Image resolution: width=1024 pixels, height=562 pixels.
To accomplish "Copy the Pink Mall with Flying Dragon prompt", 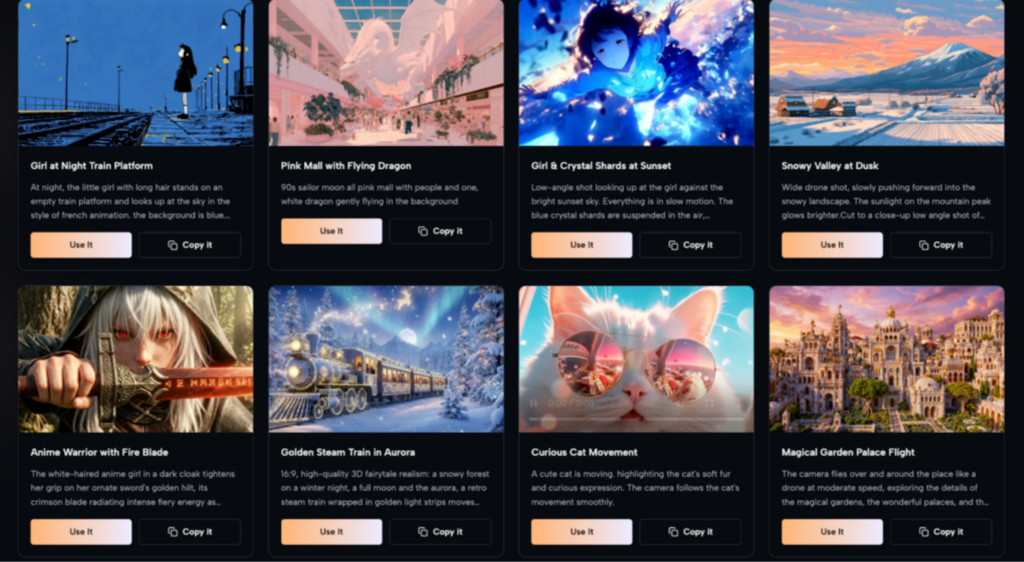I will [x=440, y=231].
